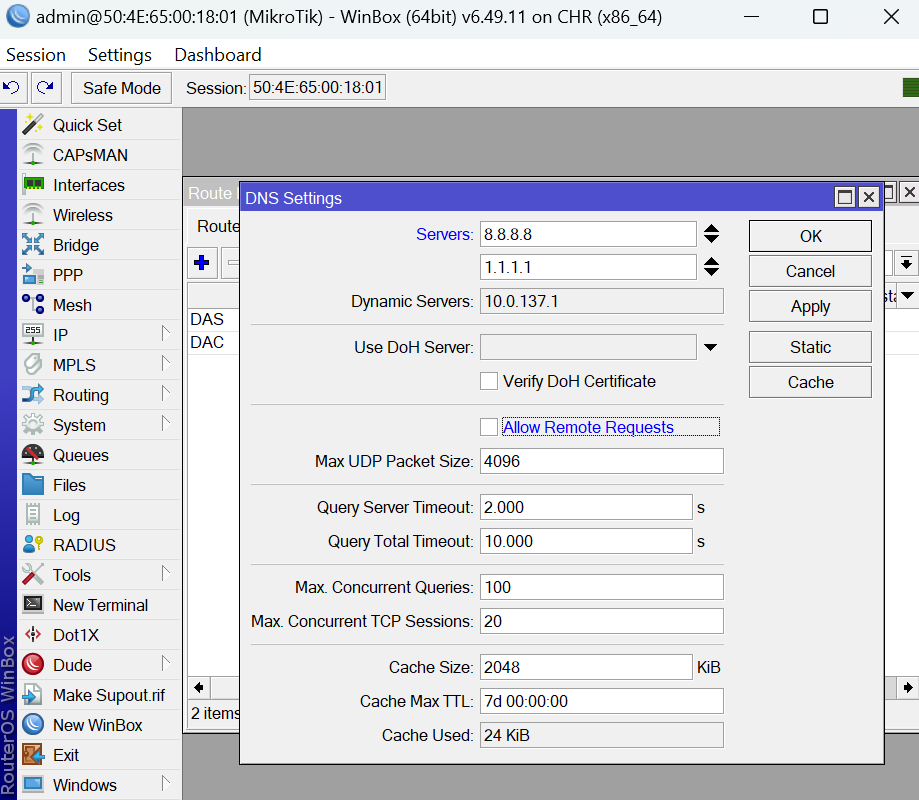Open RADIUS sidebar entry
The height and width of the screenshot is (800, 919).
pos(99,545)
